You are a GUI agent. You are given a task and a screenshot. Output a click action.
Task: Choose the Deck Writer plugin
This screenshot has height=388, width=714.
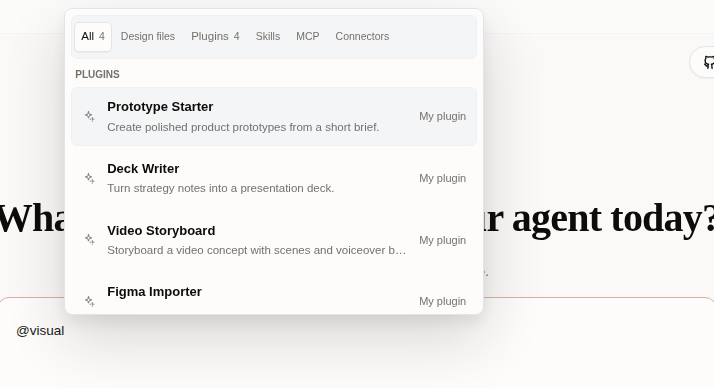point(274,178)
